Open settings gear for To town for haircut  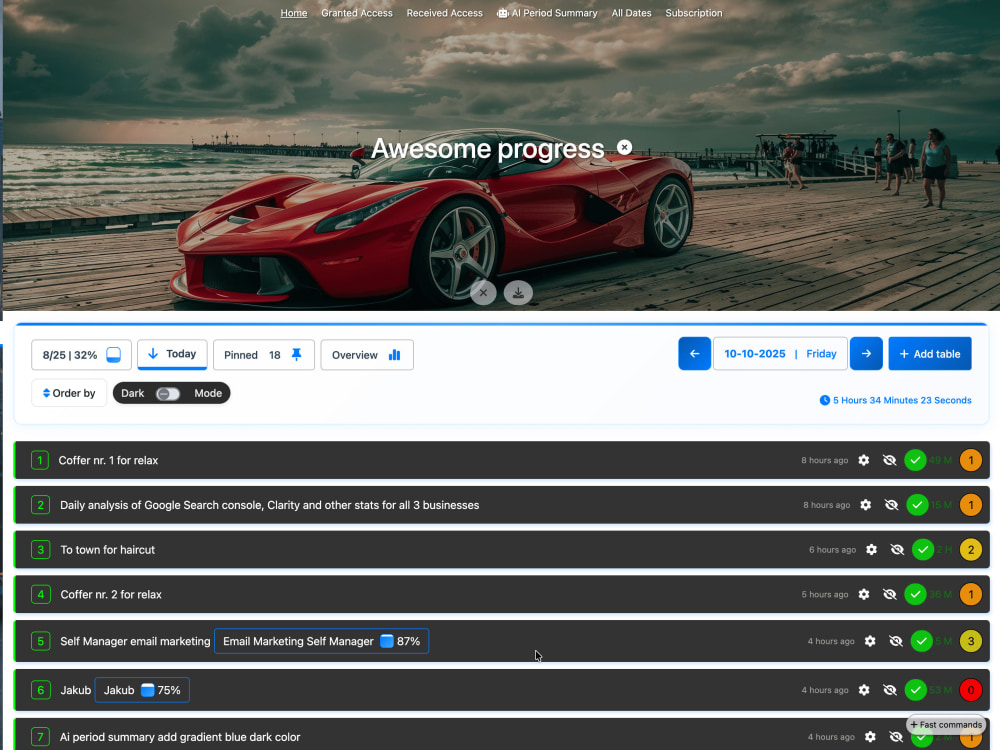pos(871,549)
